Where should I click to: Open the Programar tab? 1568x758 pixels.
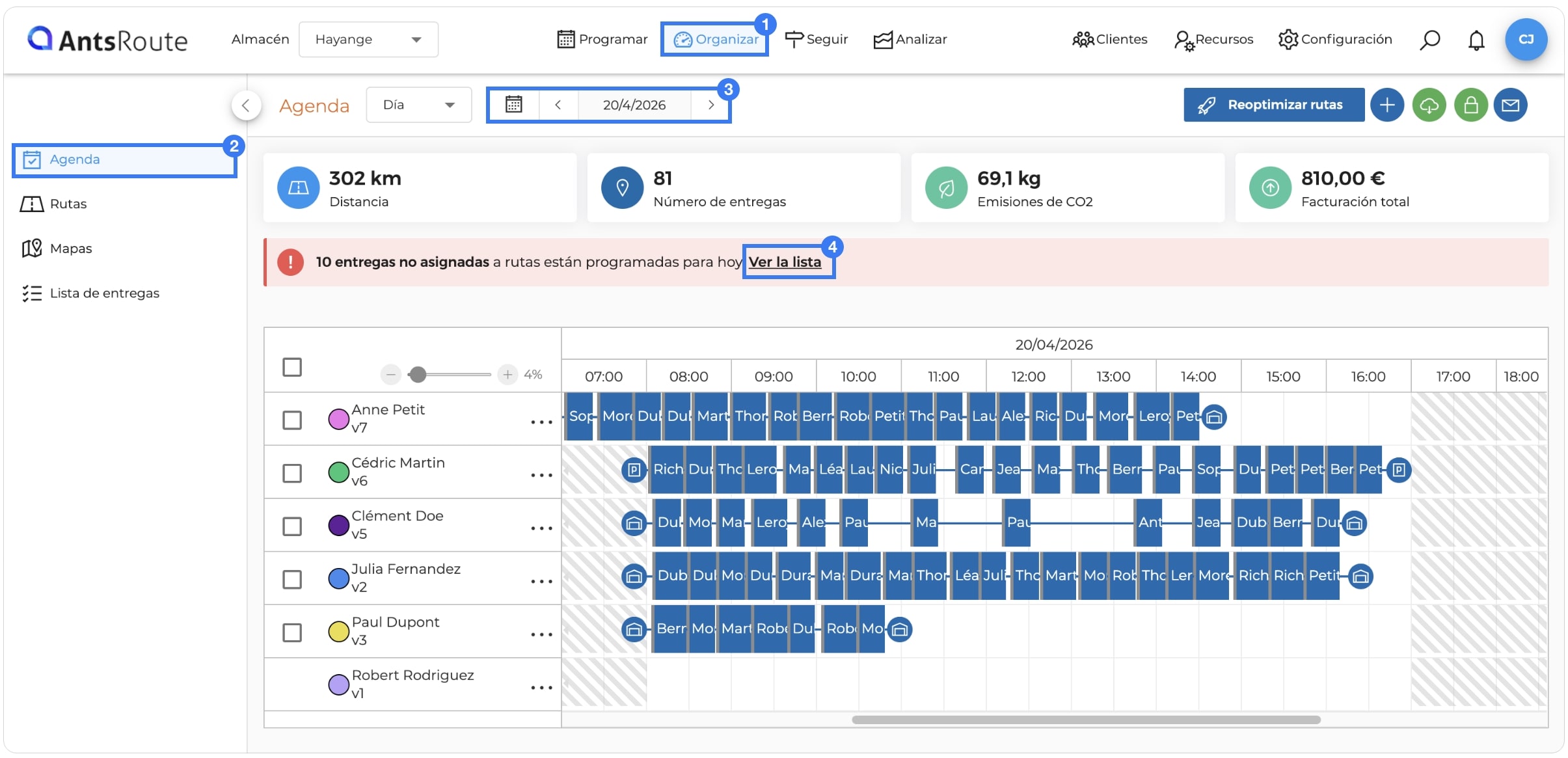pyautogui.click(x=602, y=40)
